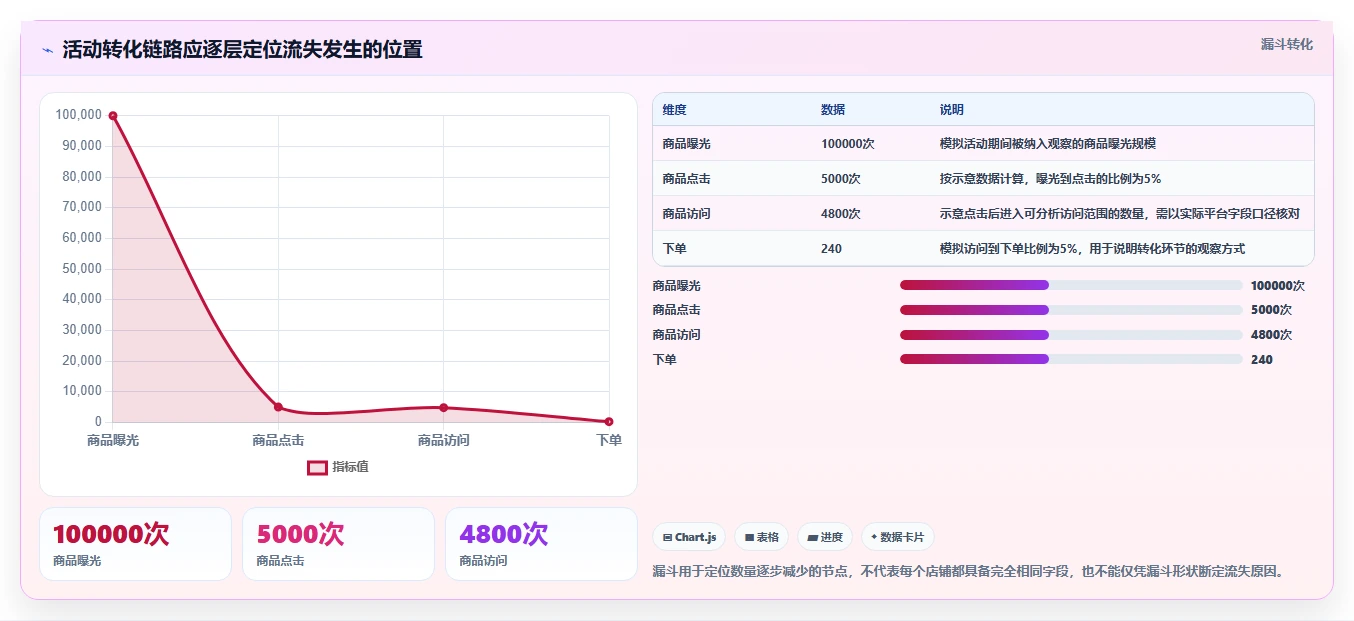Click description mentioning 实际平台字段口径核对

pyautogui.click(x=1120, y=214)
